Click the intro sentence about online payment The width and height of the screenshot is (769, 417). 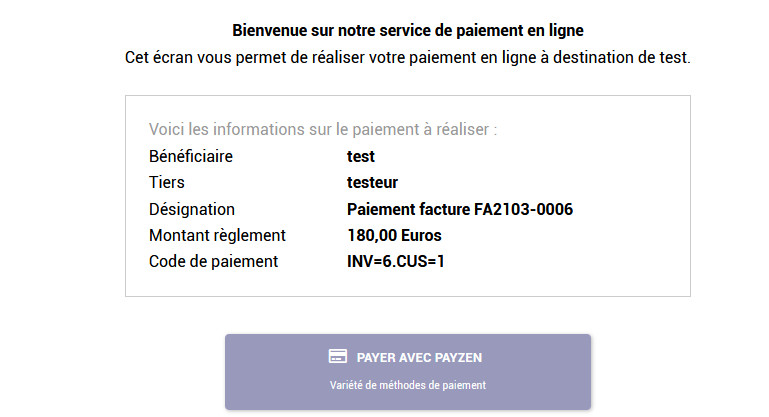coord(408,57)
